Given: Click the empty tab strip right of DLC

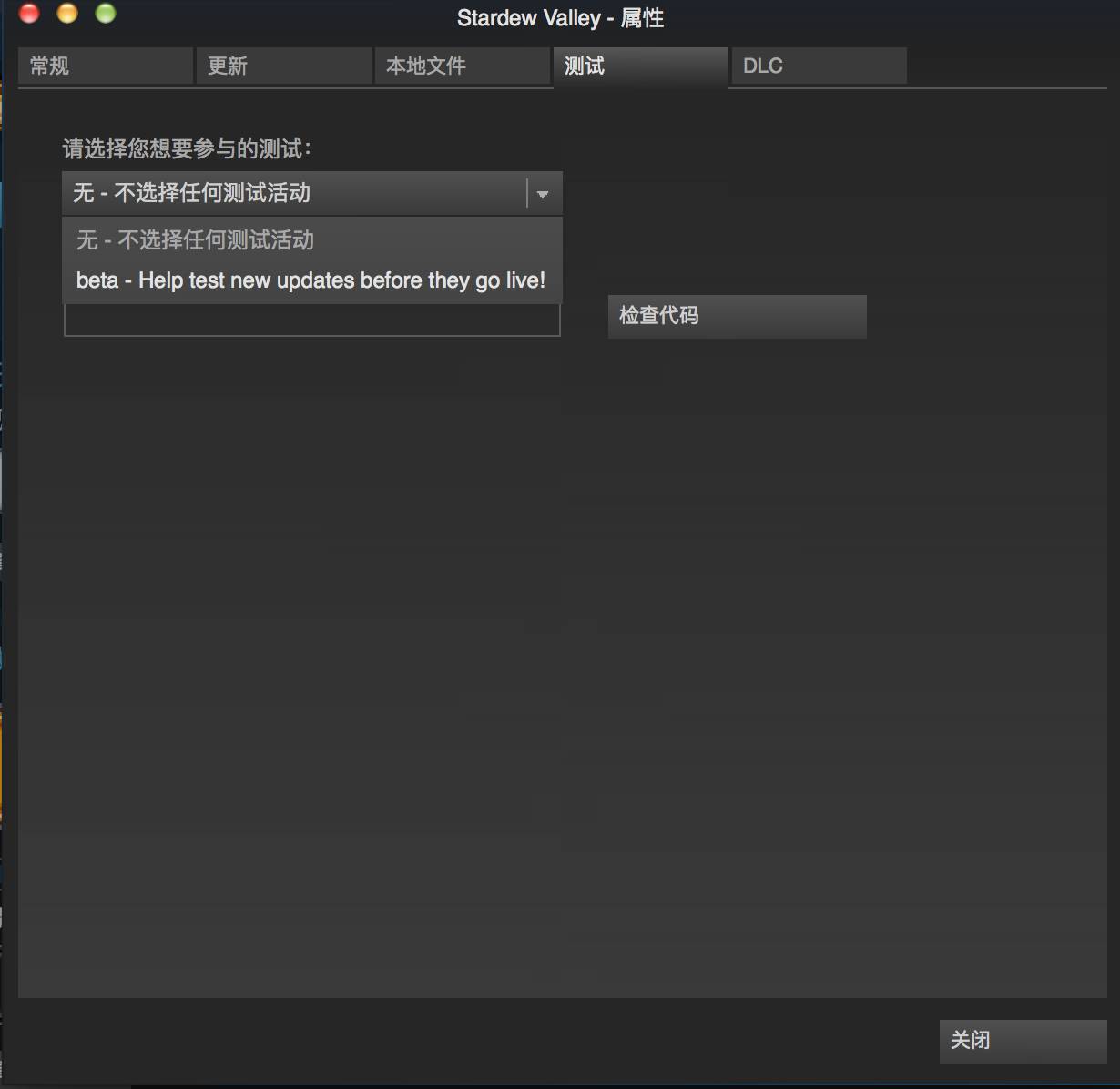Looking at the screenshot, I should pyautogui.click(x=1002, y=66).
